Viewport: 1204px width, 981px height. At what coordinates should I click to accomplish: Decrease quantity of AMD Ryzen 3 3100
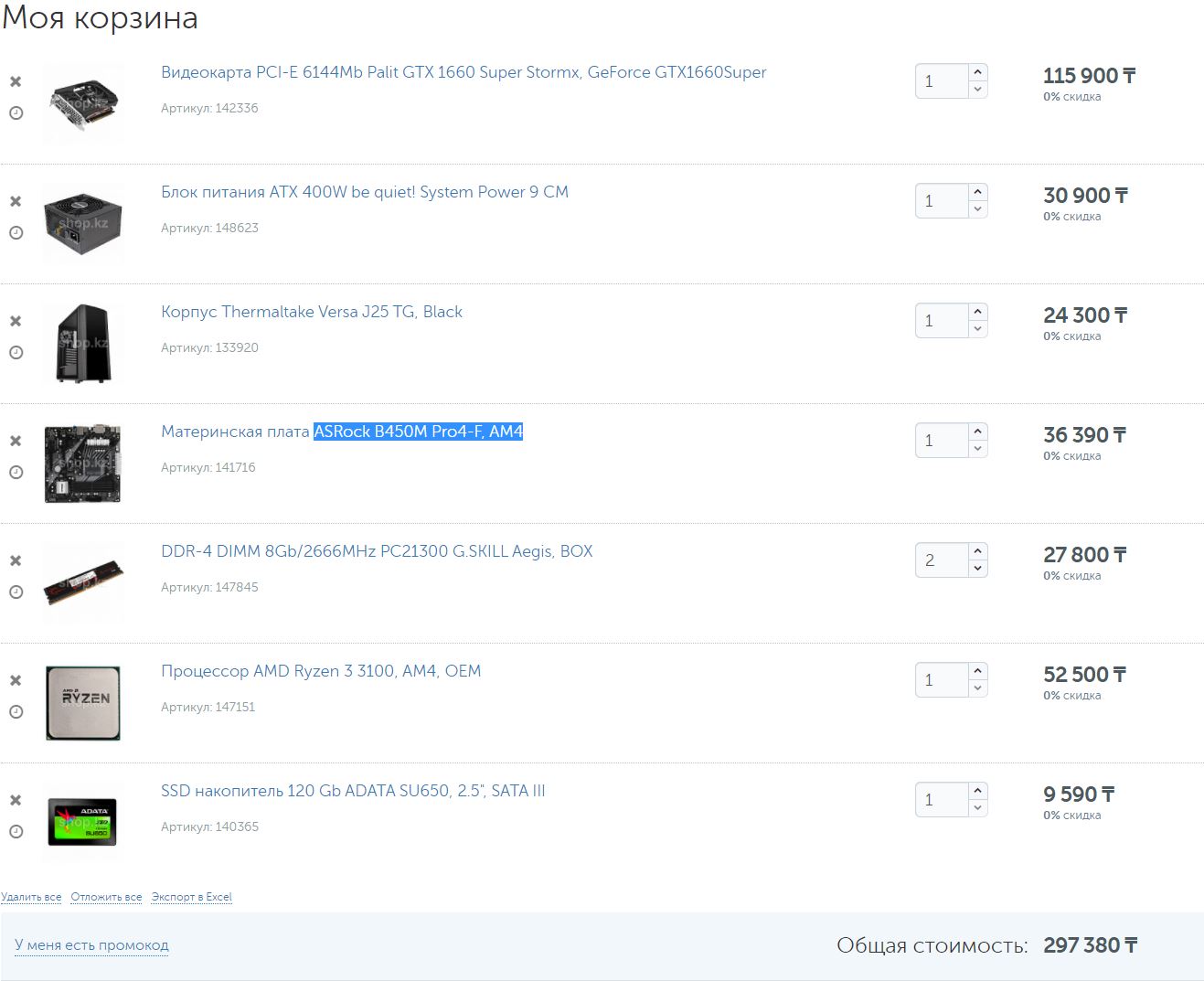(977, 688)
